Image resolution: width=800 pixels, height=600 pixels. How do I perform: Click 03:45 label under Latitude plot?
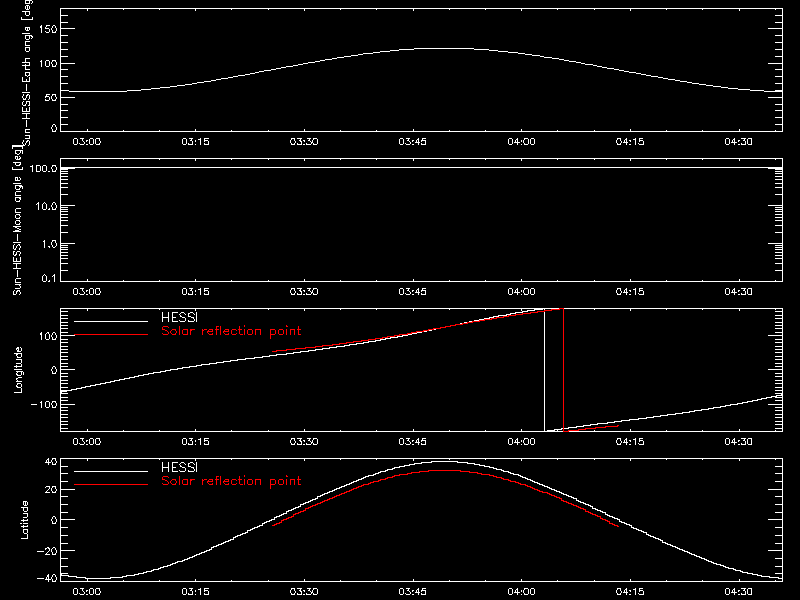pyautogui.click(x=412, y=592)
